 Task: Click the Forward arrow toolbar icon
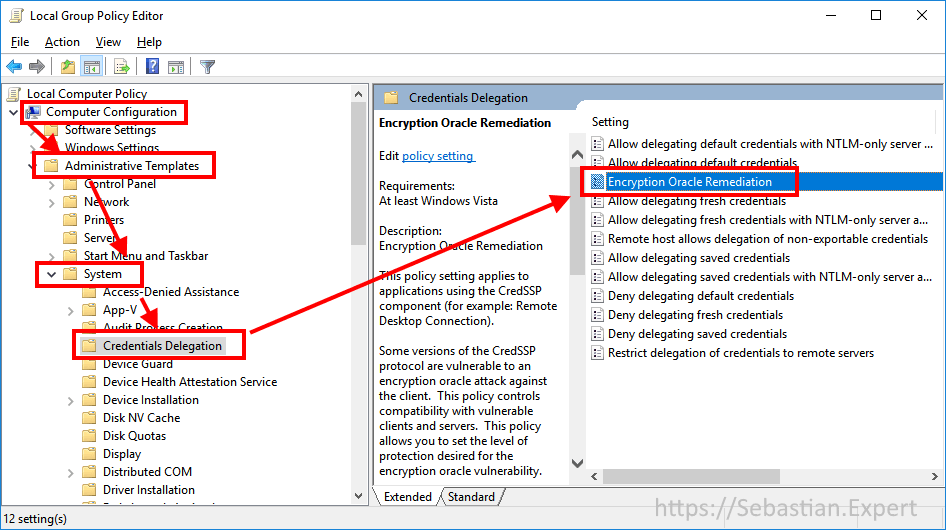(37, 66)
